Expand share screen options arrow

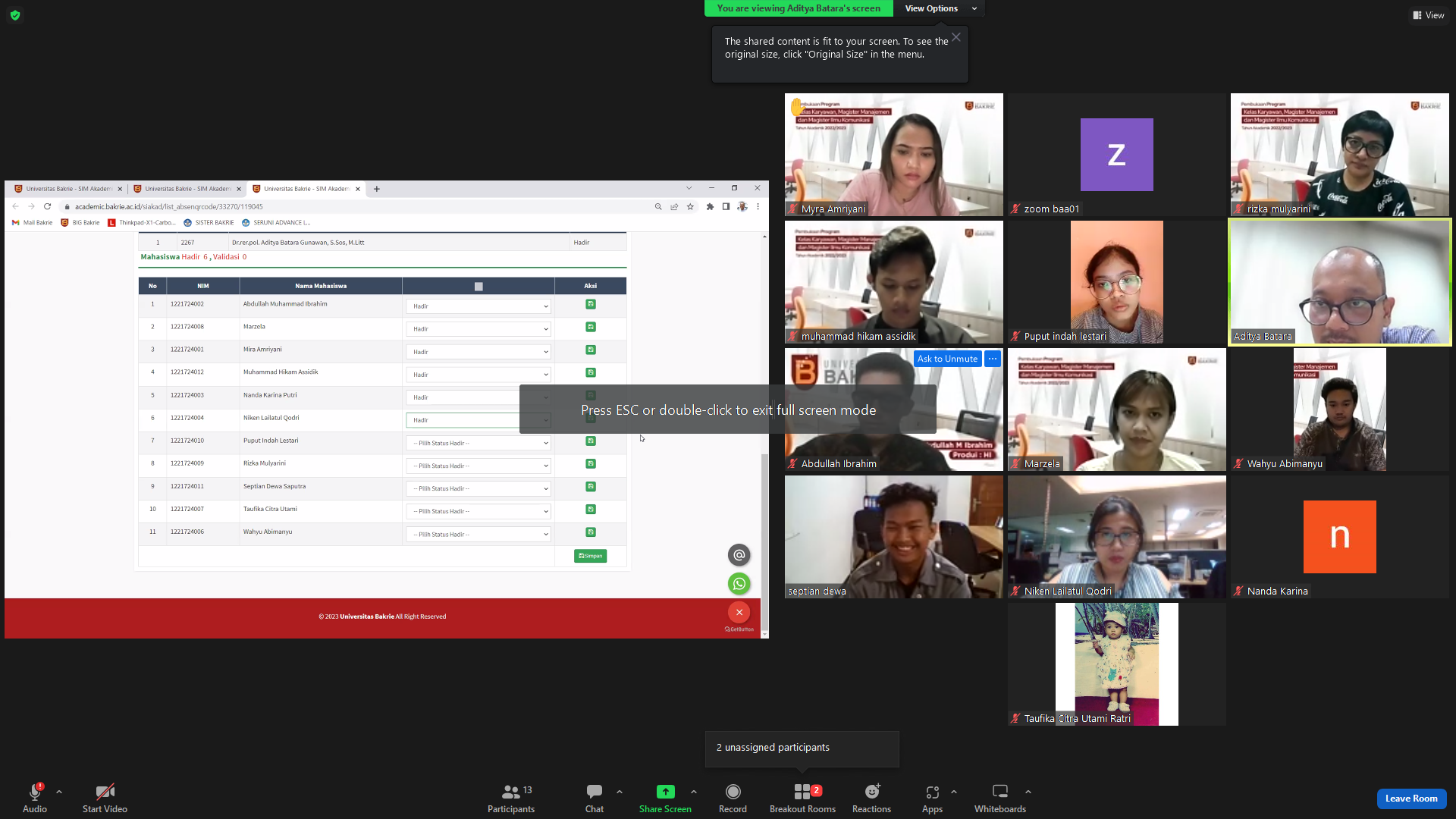click(694, 792)
